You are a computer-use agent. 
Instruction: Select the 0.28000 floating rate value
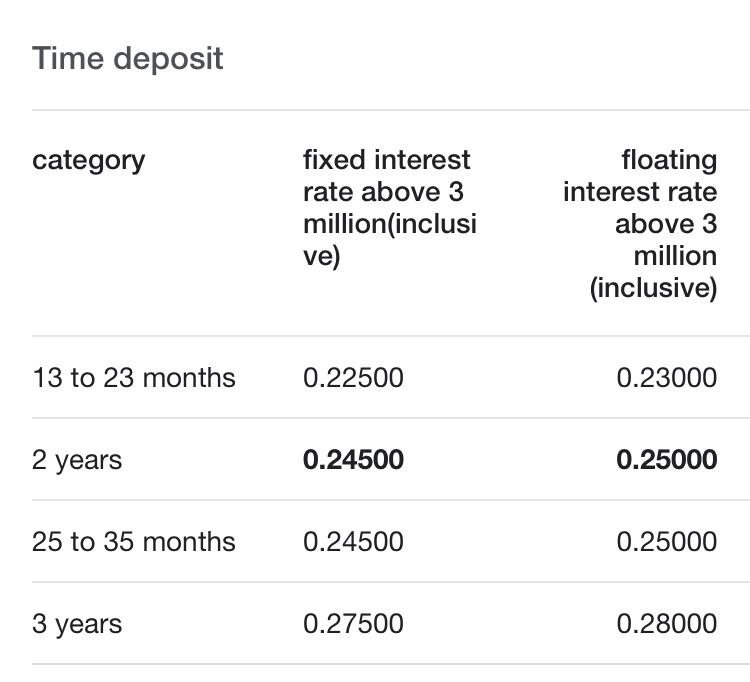[667, 624]
